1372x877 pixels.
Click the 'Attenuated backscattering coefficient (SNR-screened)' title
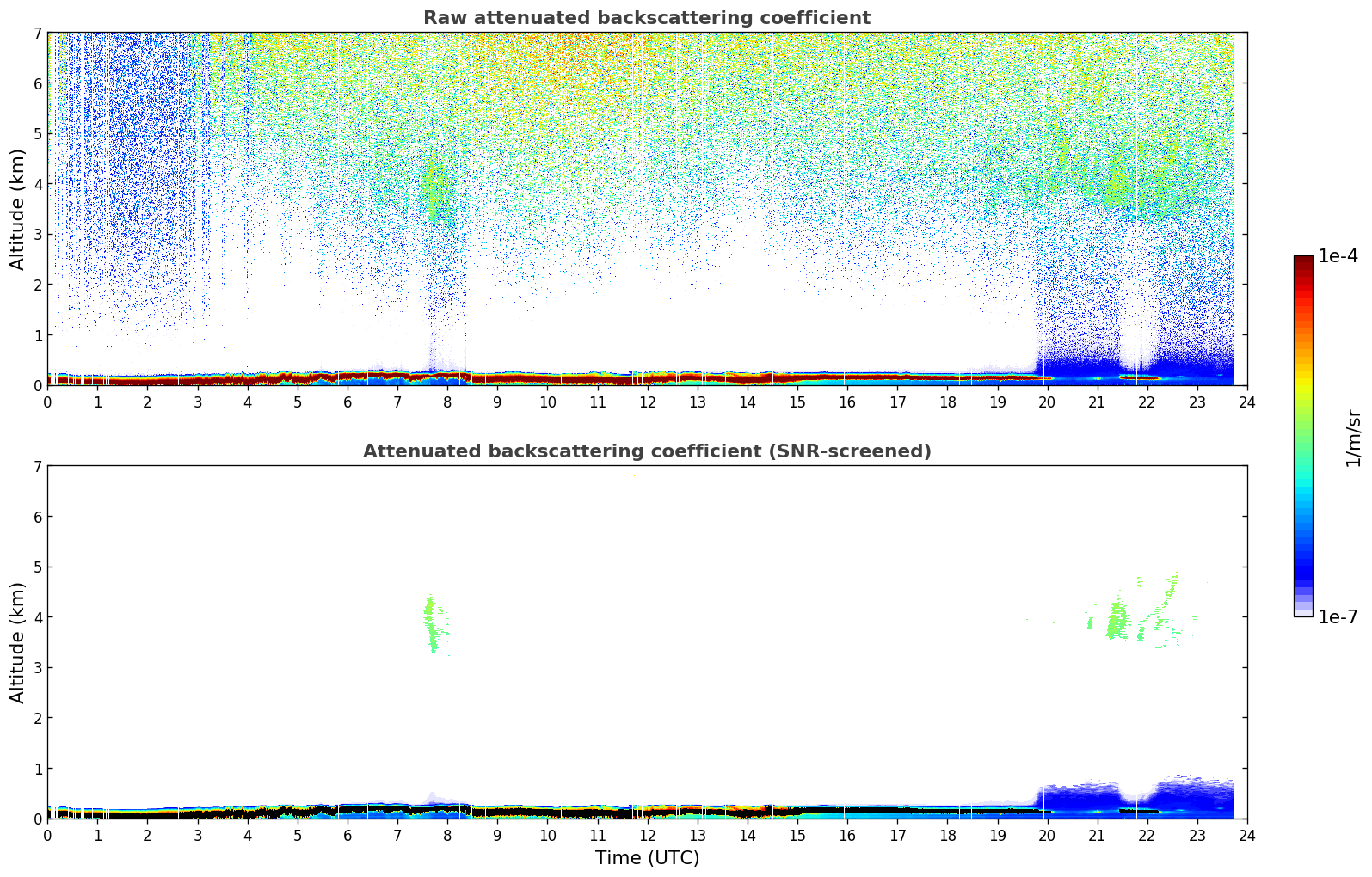[x=646, y=451]
